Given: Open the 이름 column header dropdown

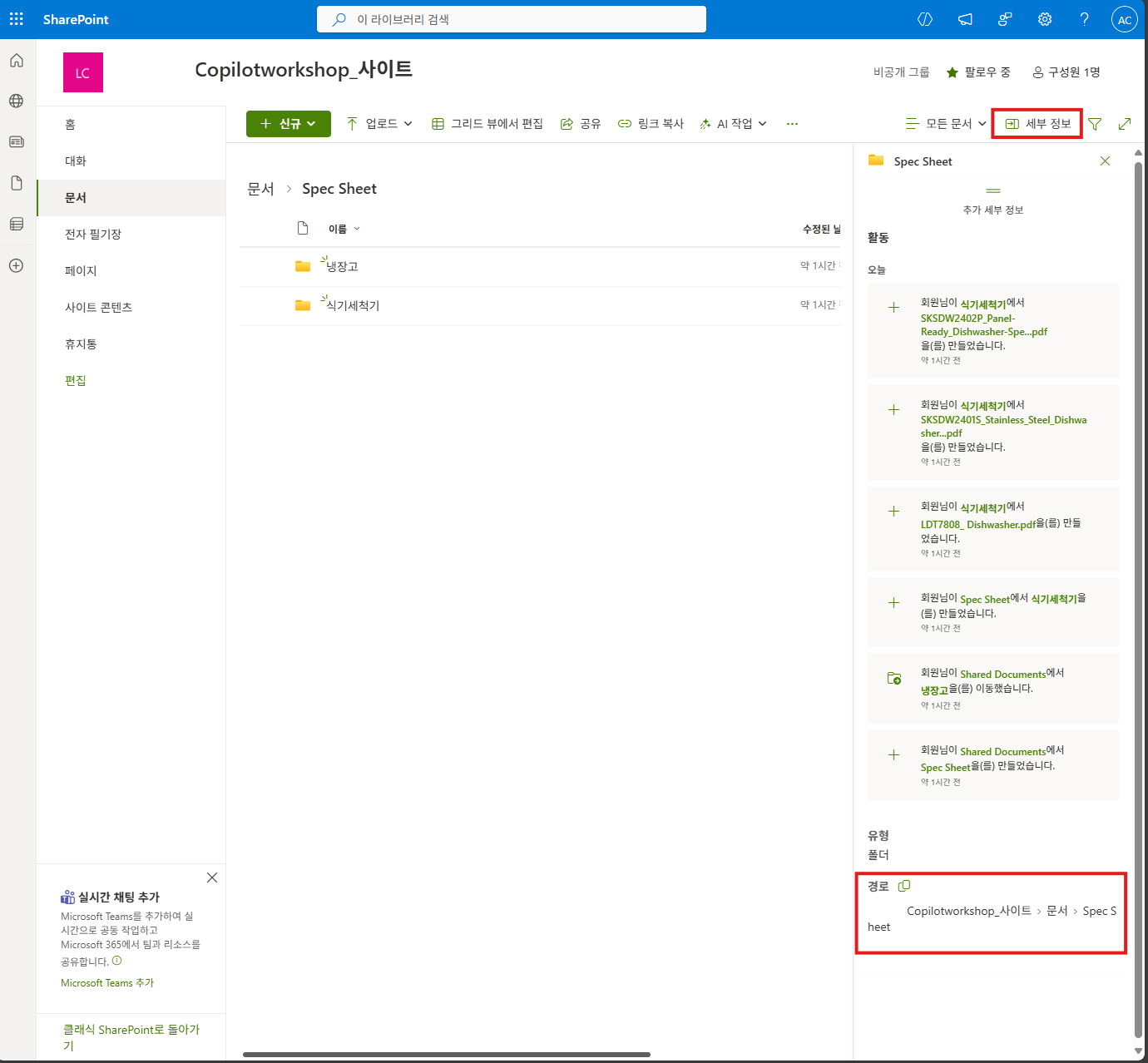Looking at the screenshot, I should tap(344, 229).
